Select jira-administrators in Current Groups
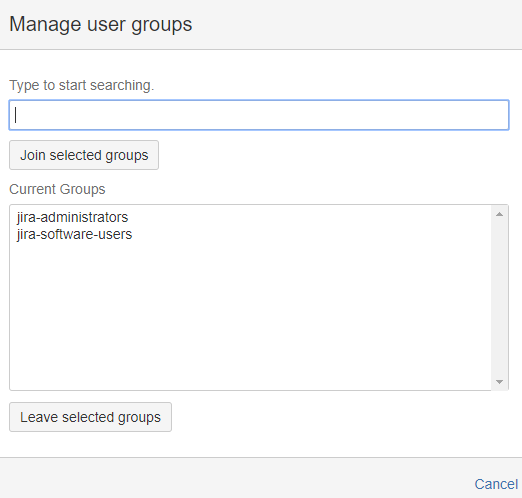This screenshot has height=498, width=522. pos(72,217)
